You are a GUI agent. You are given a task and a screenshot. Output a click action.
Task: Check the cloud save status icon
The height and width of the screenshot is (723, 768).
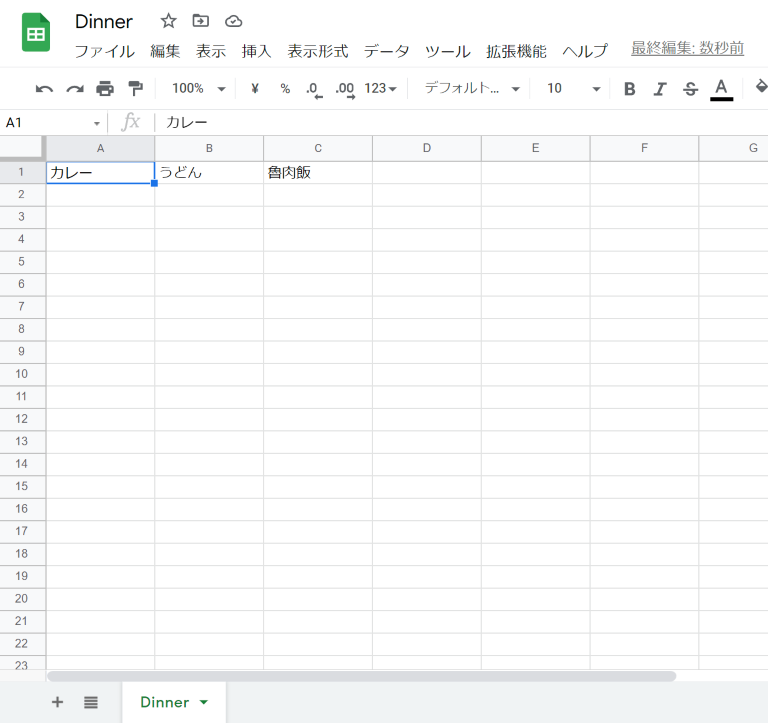click(233, 21)
